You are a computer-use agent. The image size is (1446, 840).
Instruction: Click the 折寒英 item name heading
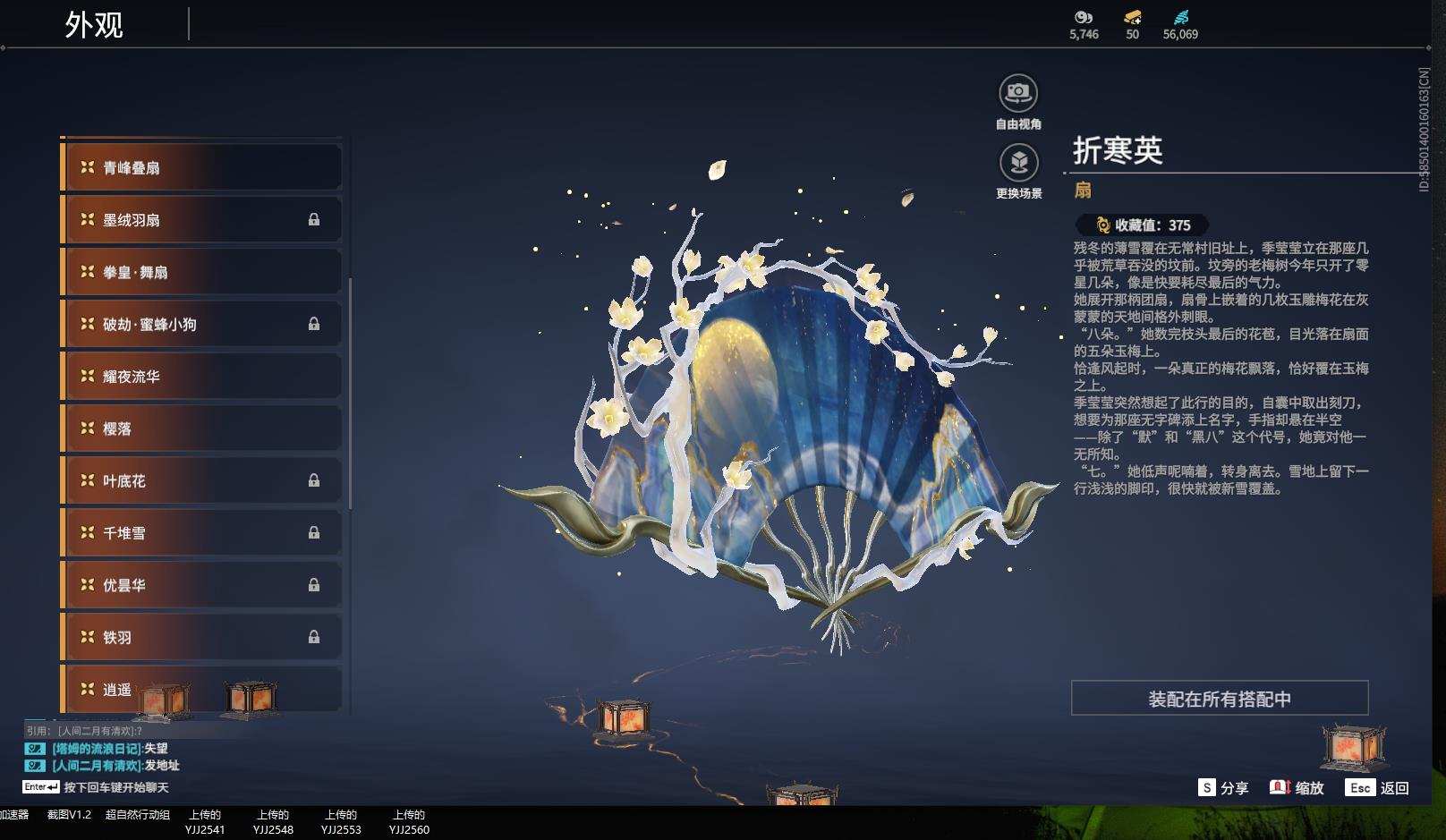click(x=1118, y=149)
